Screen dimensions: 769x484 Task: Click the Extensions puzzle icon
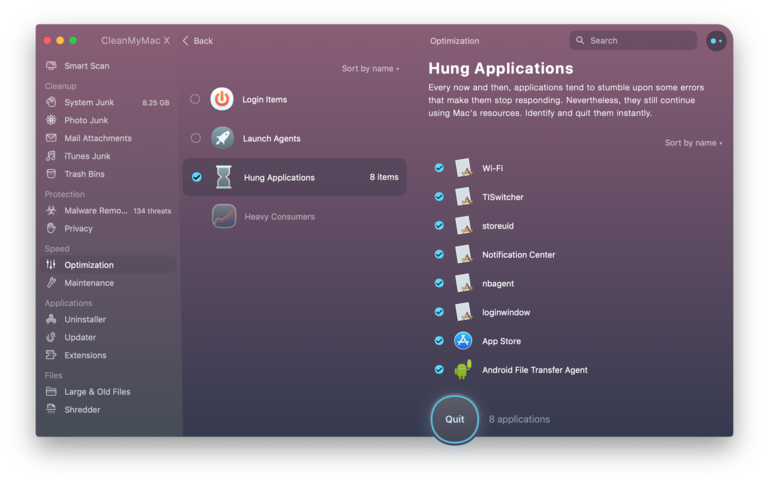click(51, 355)
